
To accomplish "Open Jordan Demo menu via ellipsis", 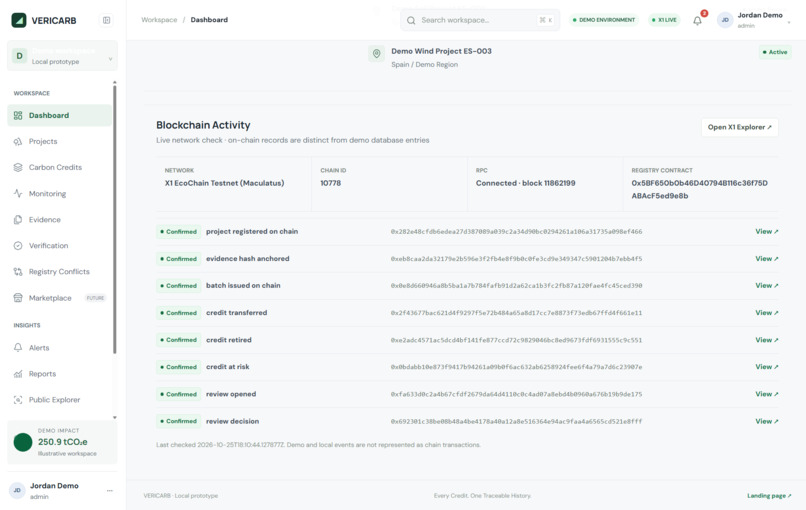I will pos(109,490).
